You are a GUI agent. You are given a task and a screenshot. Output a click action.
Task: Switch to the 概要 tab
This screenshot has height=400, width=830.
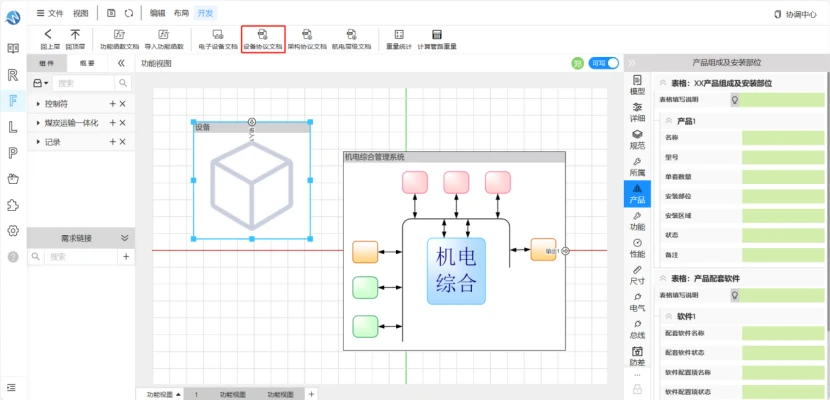[x=87, y=63]
